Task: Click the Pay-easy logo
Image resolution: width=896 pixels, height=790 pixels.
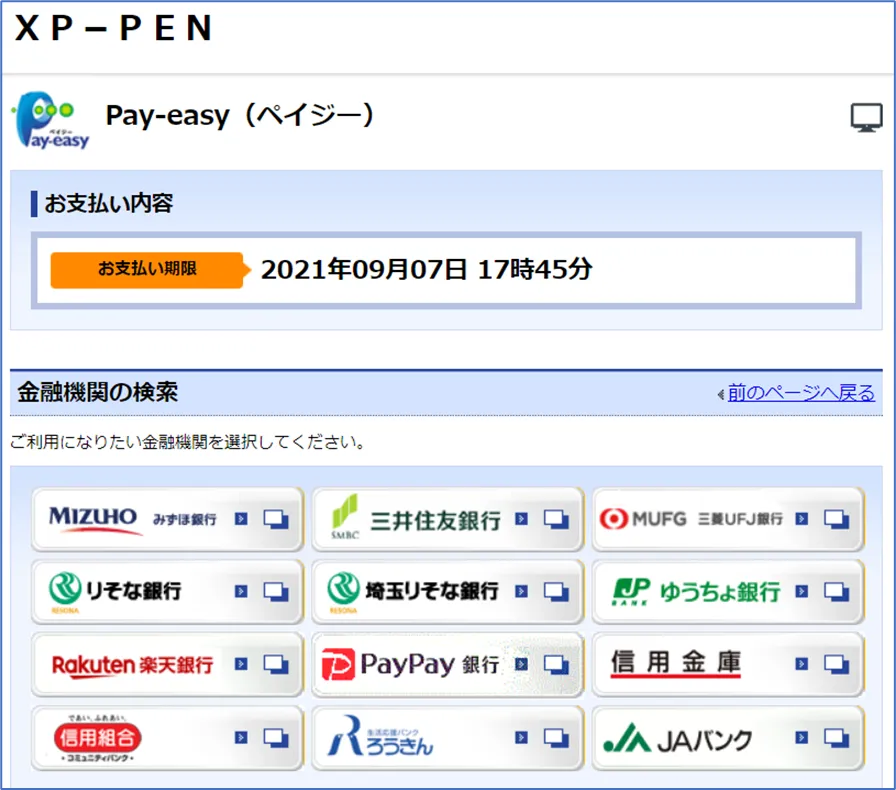Action: [51, 119]
